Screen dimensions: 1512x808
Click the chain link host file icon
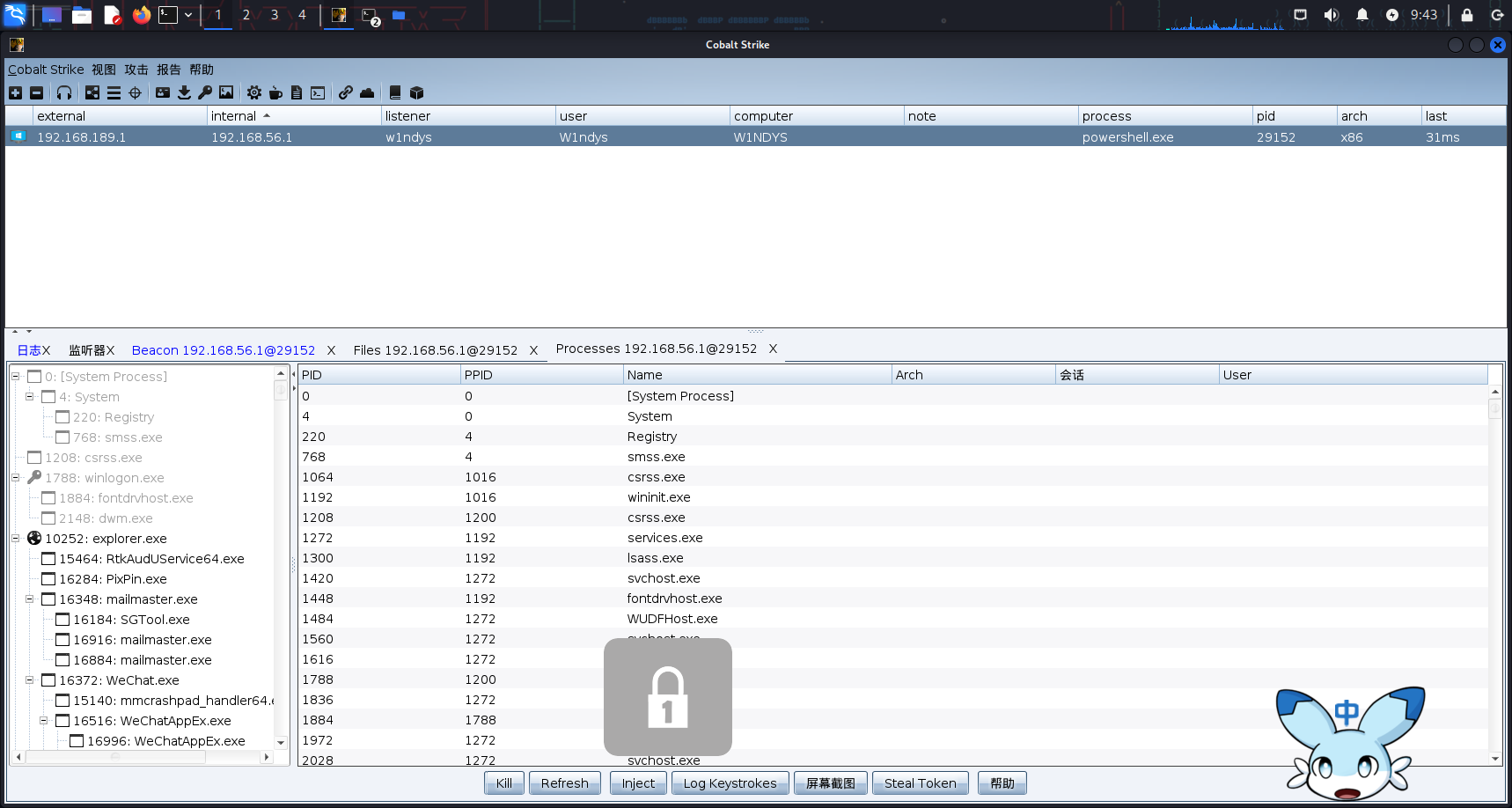(x=346, y=92)
